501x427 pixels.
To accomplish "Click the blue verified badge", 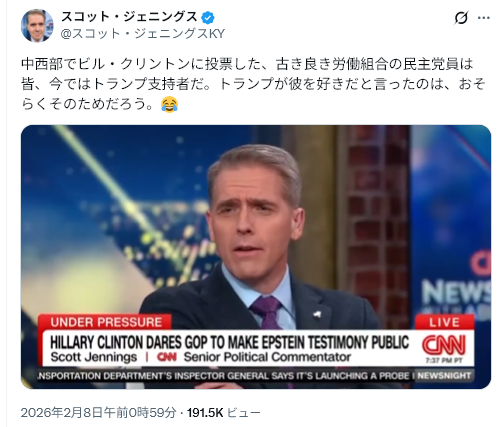I will [208, 17].
